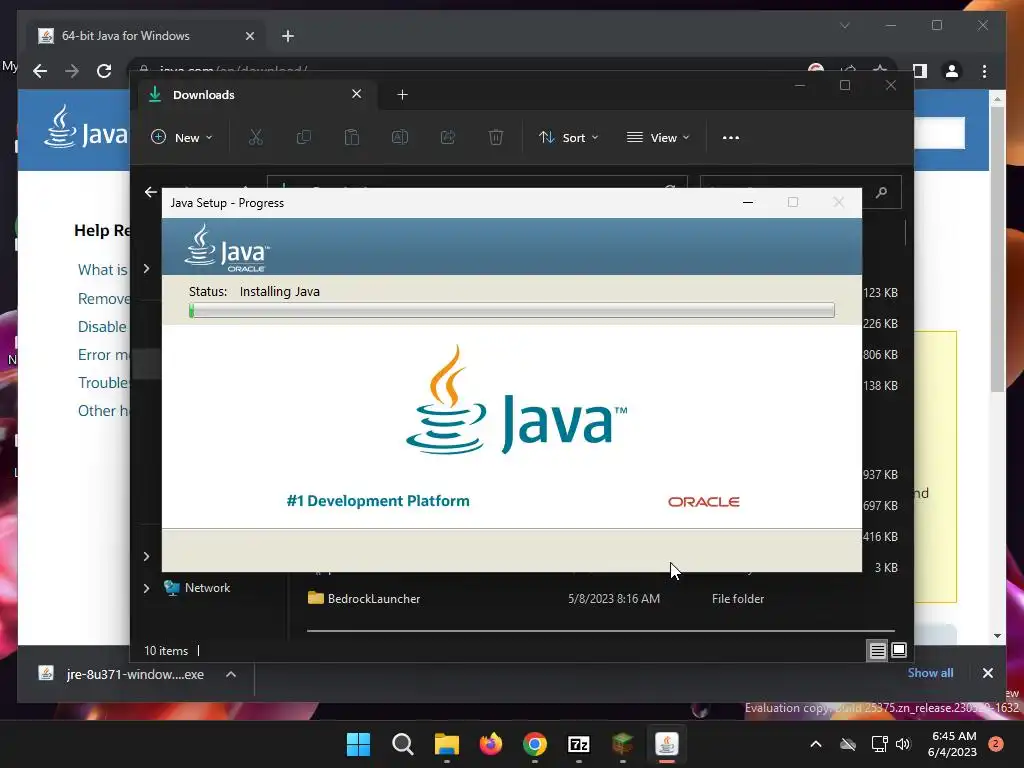Image resolution: width=1024 pixels, height=768 pixels.
Task: Click the search magnifier in Explorer
Action: tap(882, 192)
